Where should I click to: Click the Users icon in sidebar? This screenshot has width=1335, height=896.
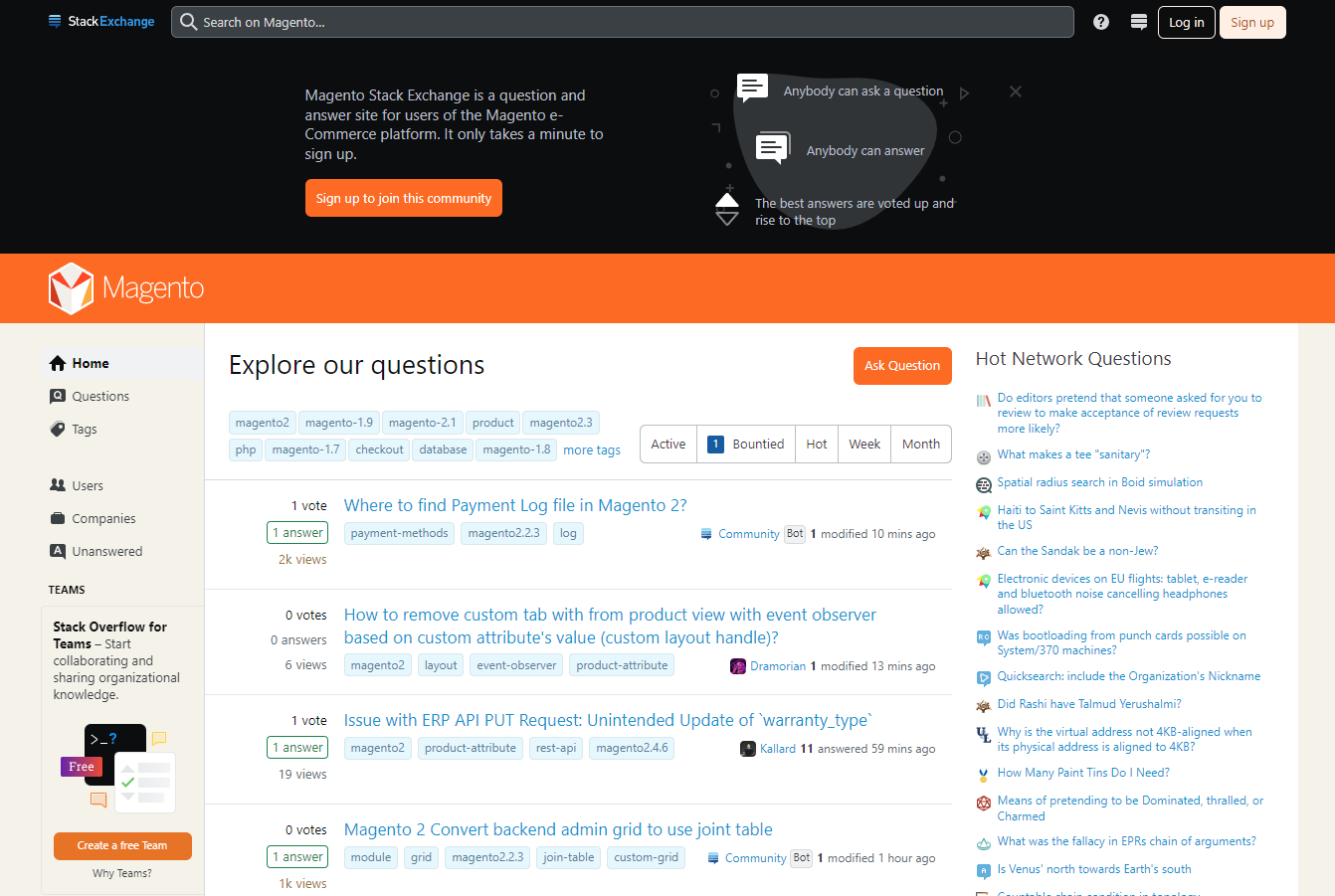(x=58, y=485)
